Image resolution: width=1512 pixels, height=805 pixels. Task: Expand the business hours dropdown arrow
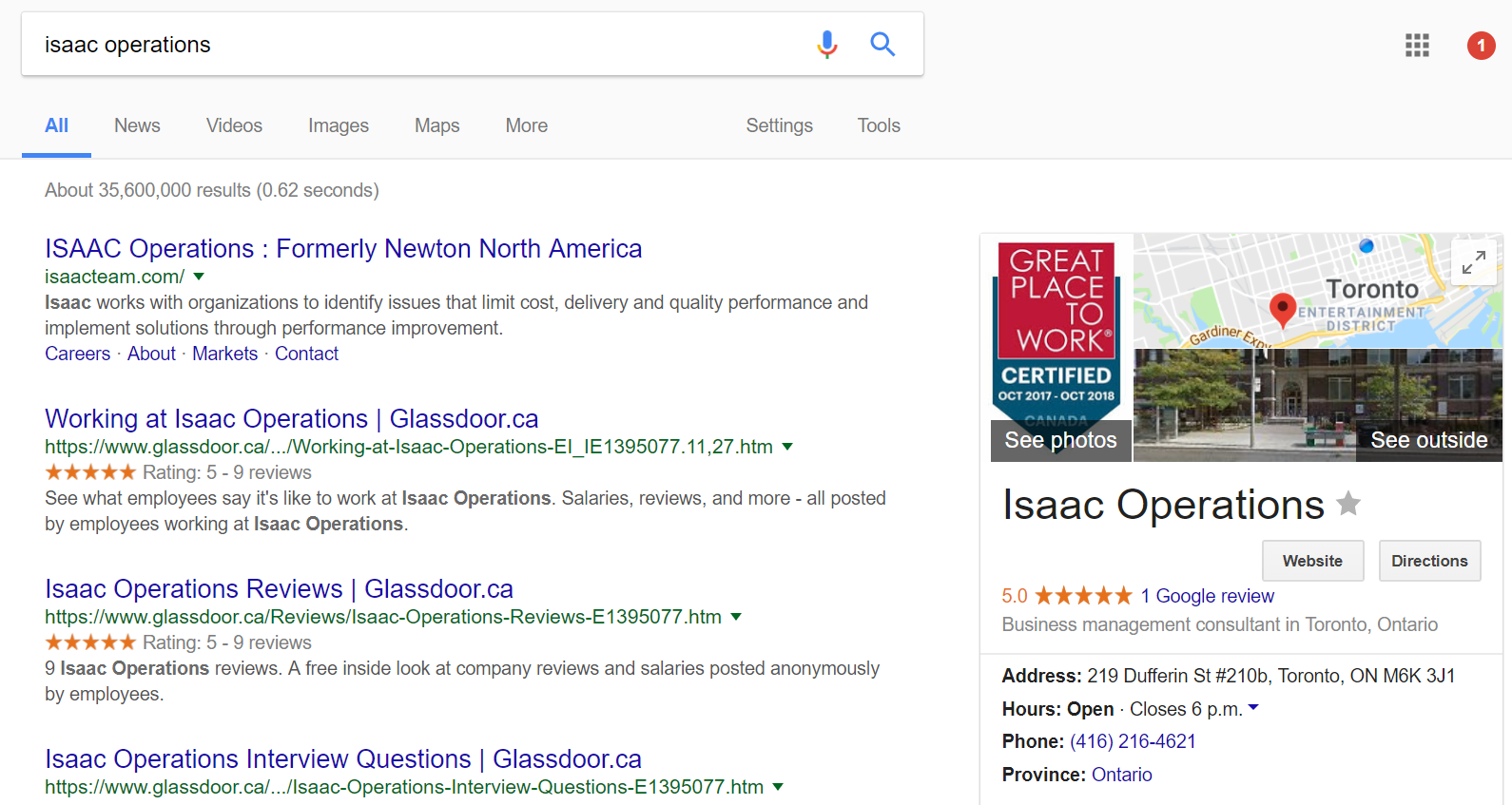pos(1253,708)
